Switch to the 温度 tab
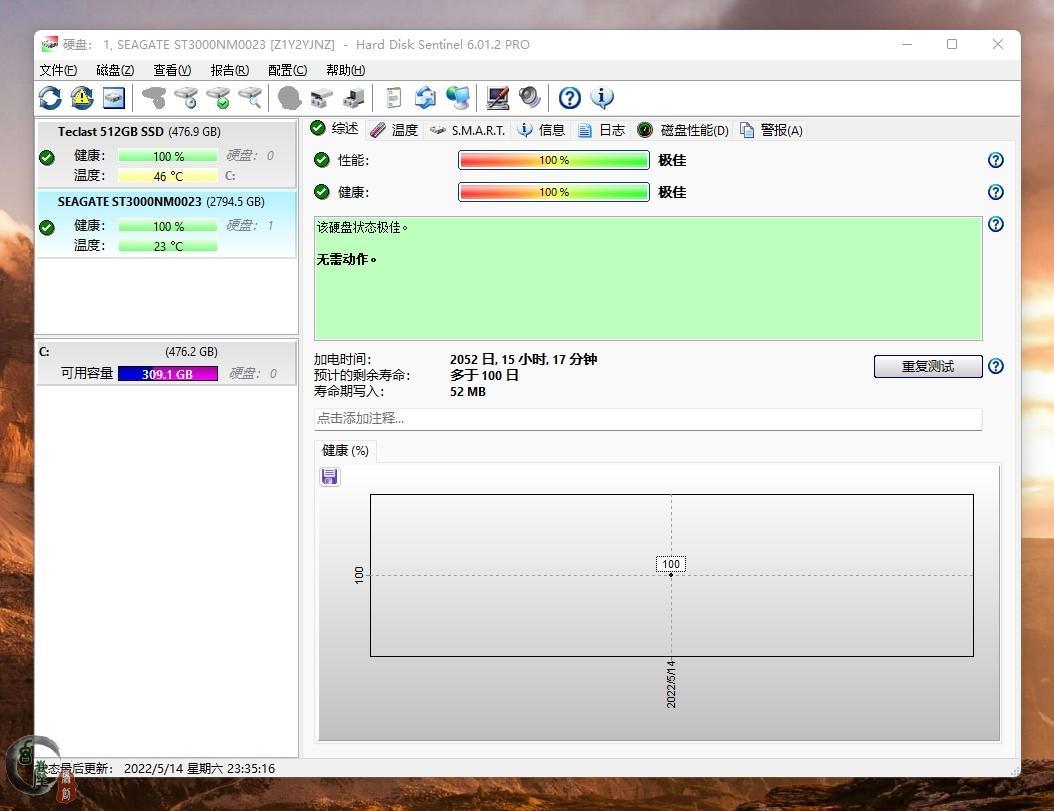The width and height of the screenshot is (1054, 811). [x=394, y=130]
